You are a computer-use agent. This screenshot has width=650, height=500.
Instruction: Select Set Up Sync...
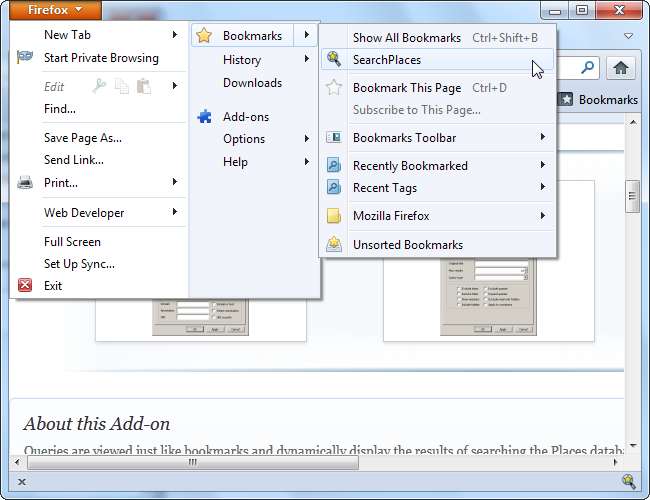[79, 264]
